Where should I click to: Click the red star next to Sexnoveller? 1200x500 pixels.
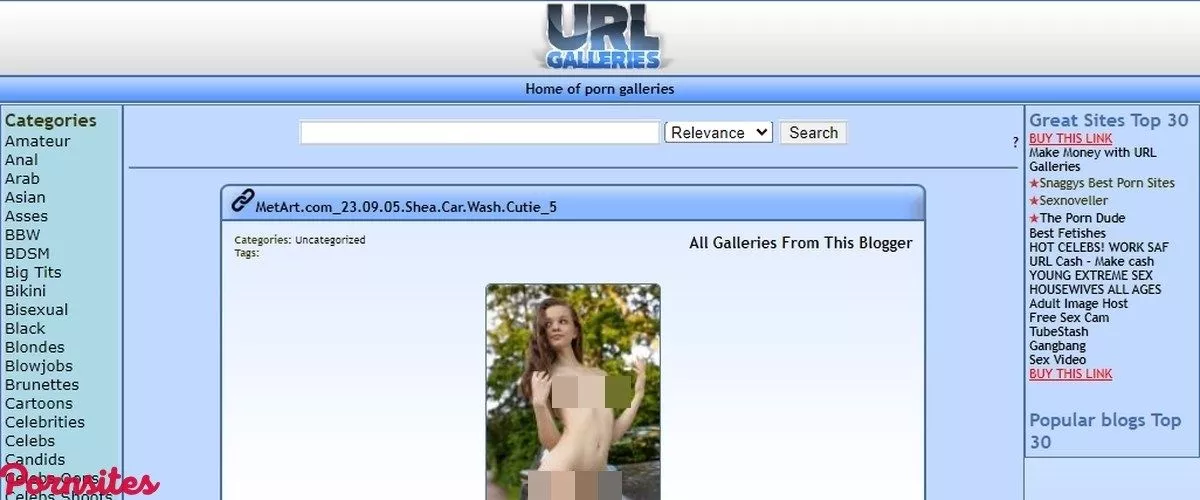(1034, 201)
